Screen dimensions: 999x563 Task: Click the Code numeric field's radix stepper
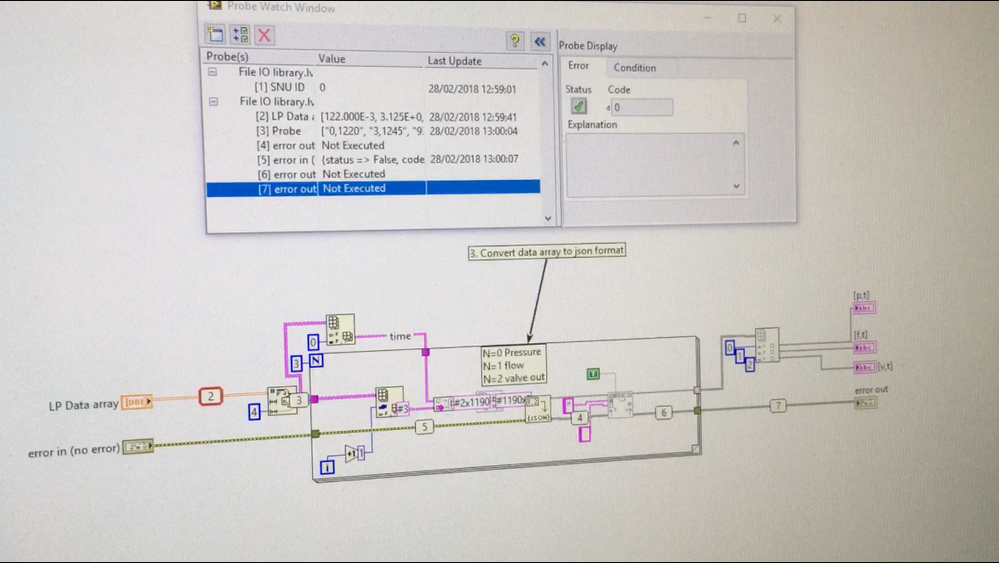point(608,107)
